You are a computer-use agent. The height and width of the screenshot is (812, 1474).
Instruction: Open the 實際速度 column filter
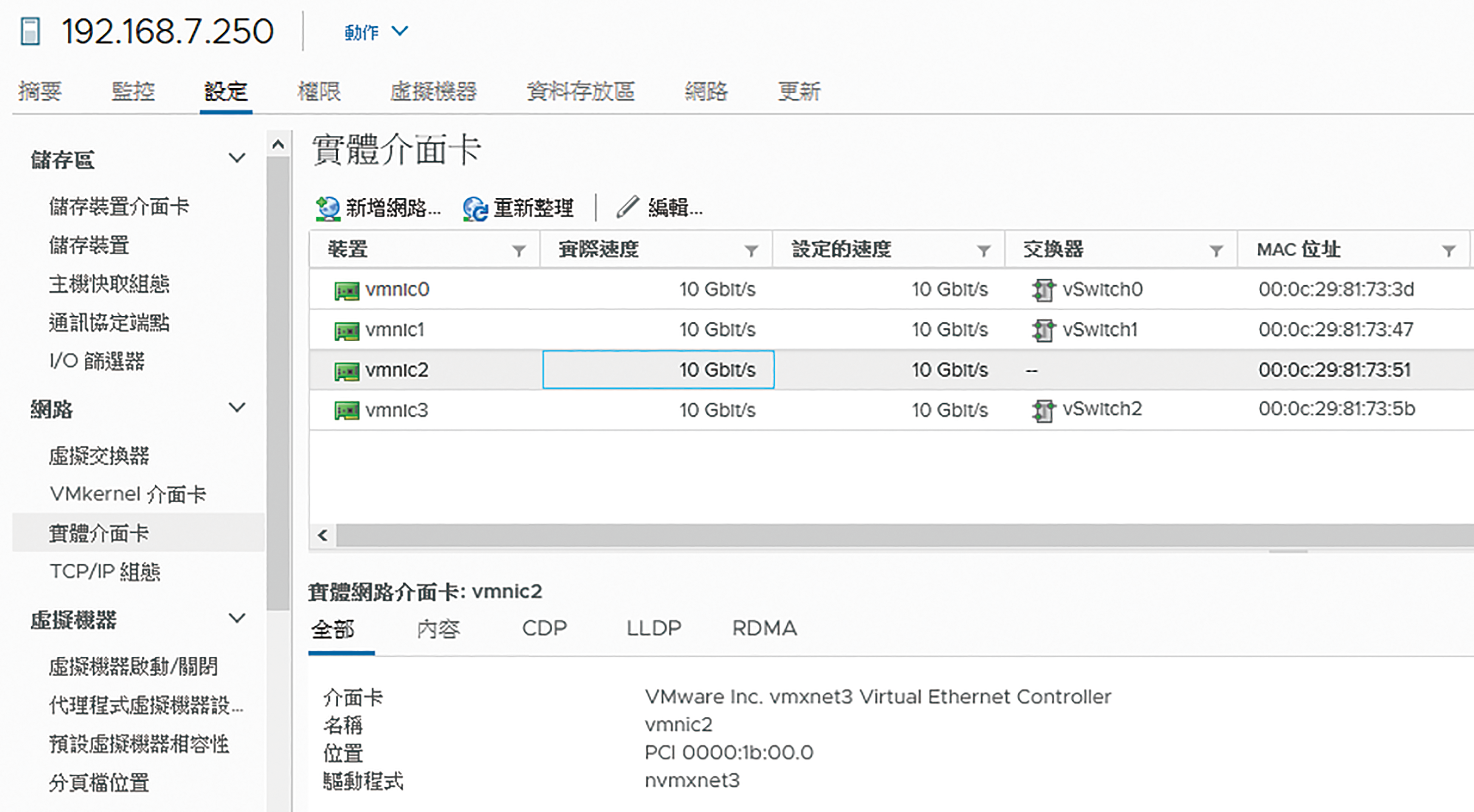point(751,250)
